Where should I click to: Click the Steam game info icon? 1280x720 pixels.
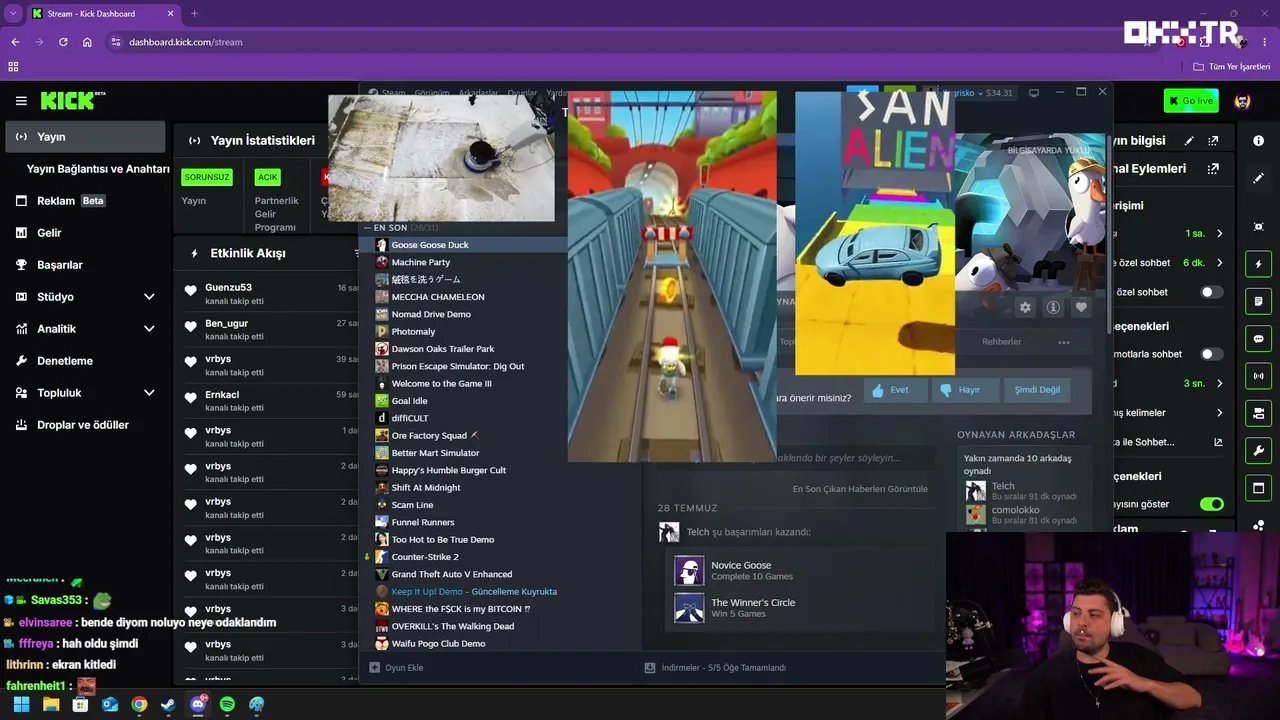[1053, 308]
